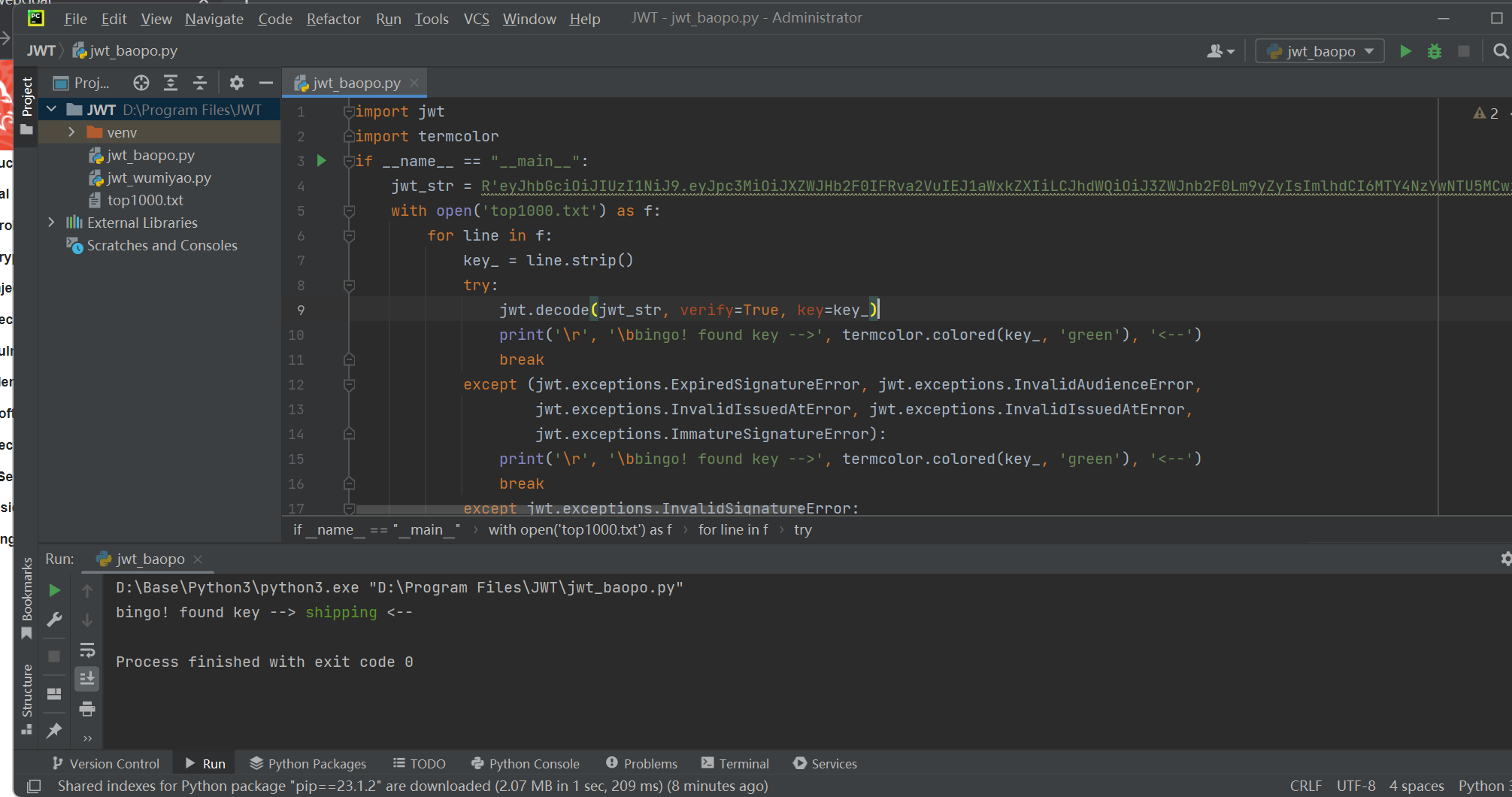Select jwt_baopo.py in project tree
The width and height of the screenshot is (1512, 797).
coord(150,155)
